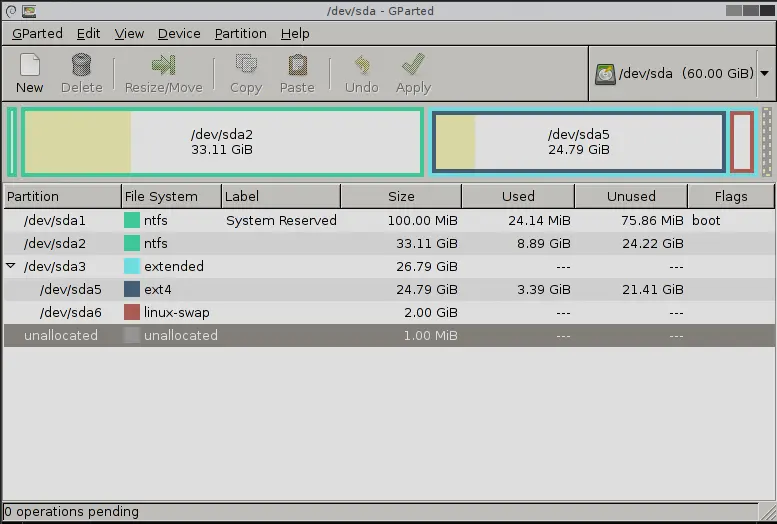Click the New partition toolbar icon
This screenshot has width=777, height=524.
(x=30, y=65)
